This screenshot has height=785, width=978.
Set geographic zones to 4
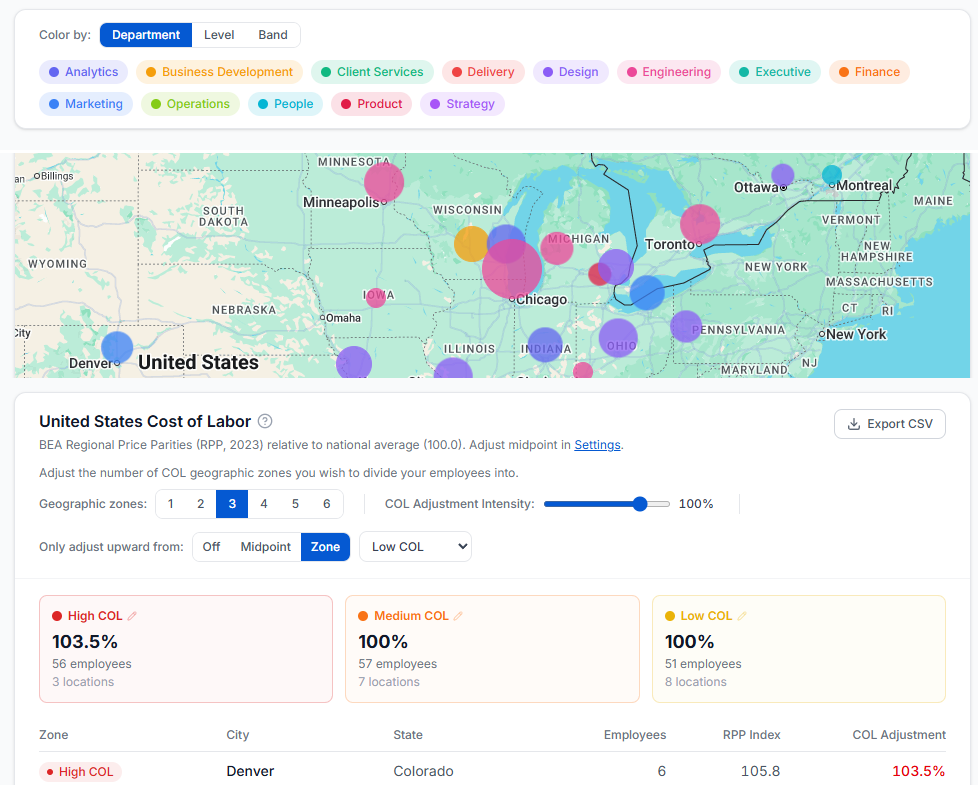(264, 504)
